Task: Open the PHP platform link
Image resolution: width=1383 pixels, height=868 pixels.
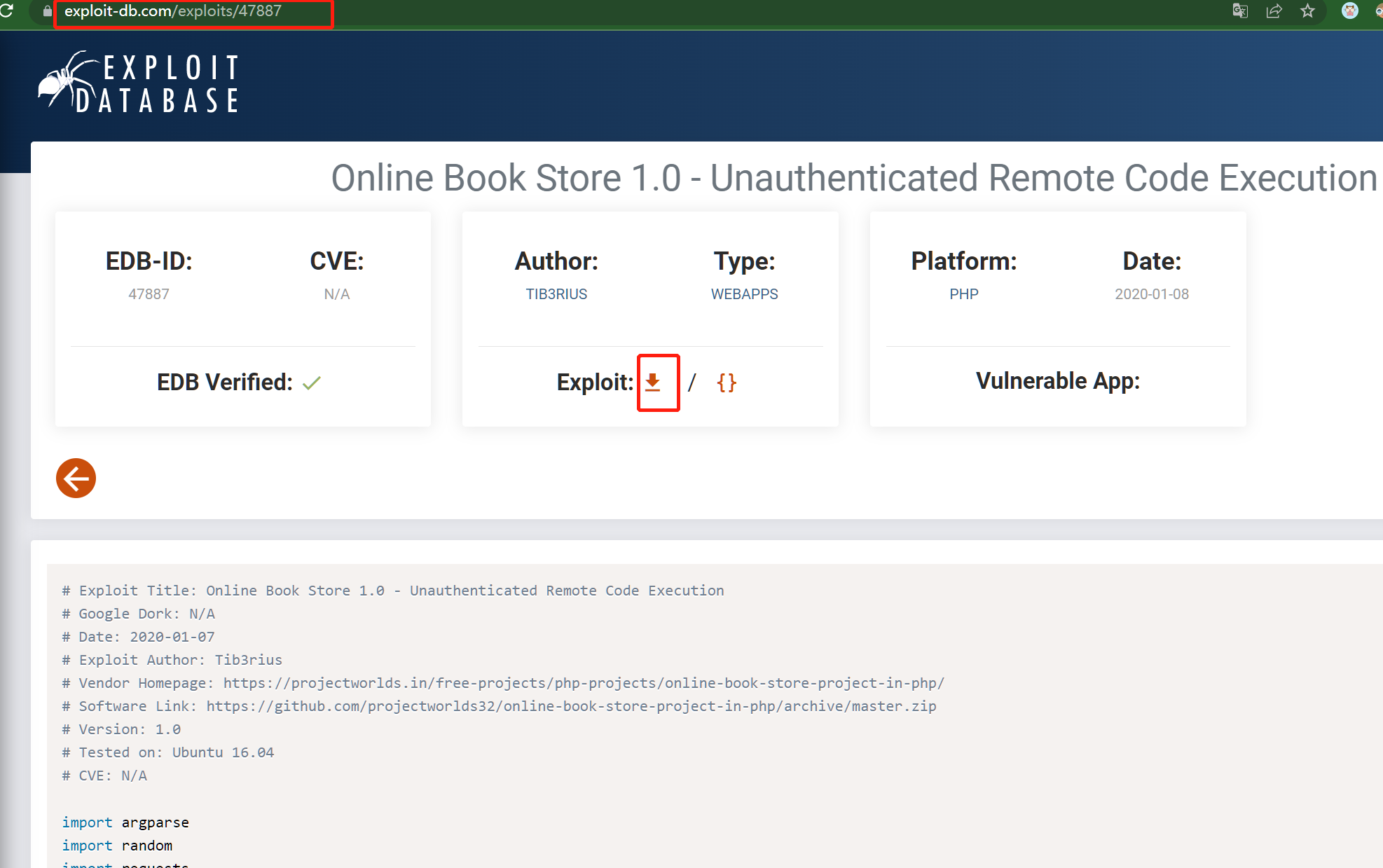Action: point(963,294)
